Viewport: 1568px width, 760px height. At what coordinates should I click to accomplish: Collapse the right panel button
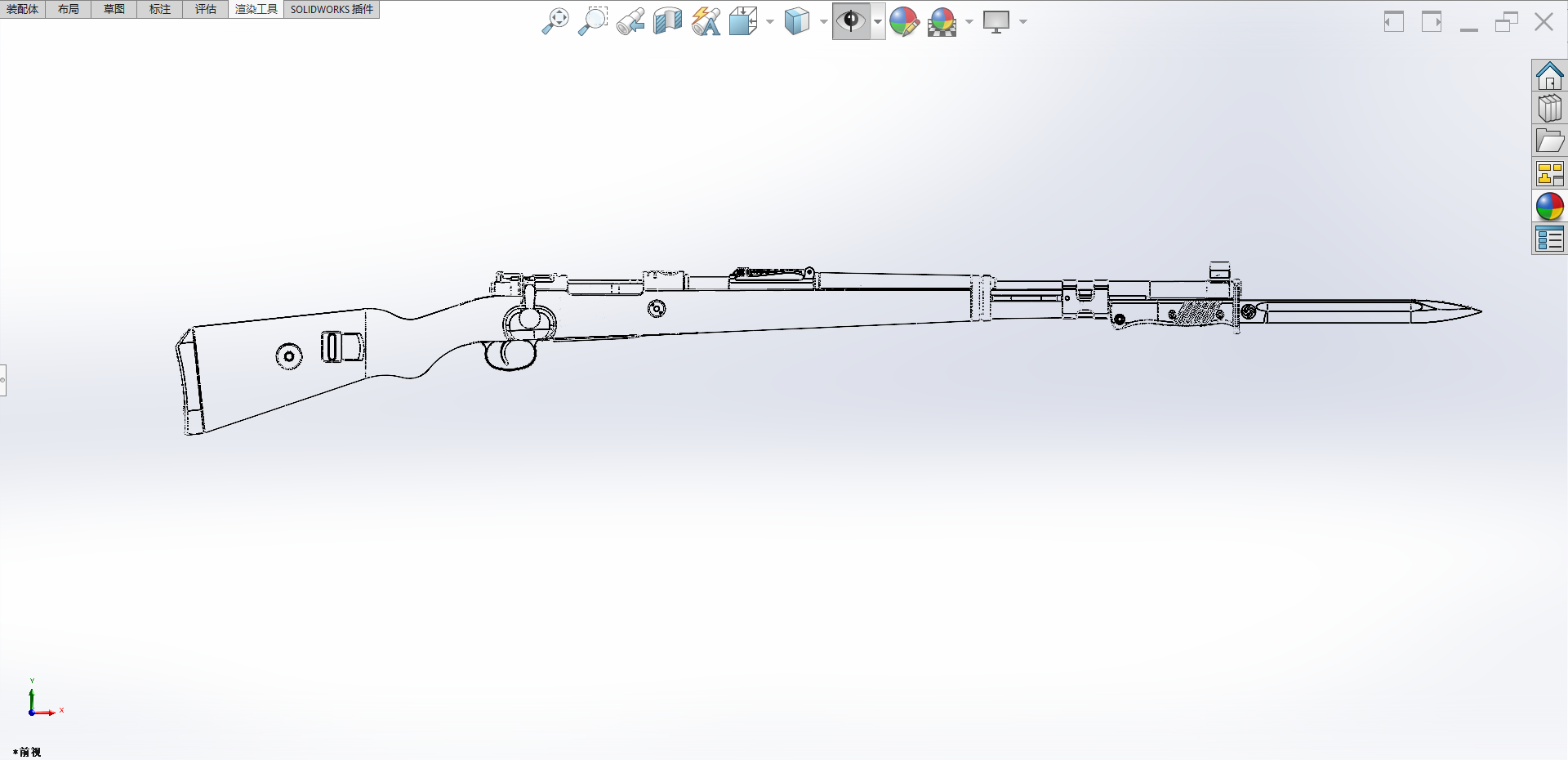1432,21
